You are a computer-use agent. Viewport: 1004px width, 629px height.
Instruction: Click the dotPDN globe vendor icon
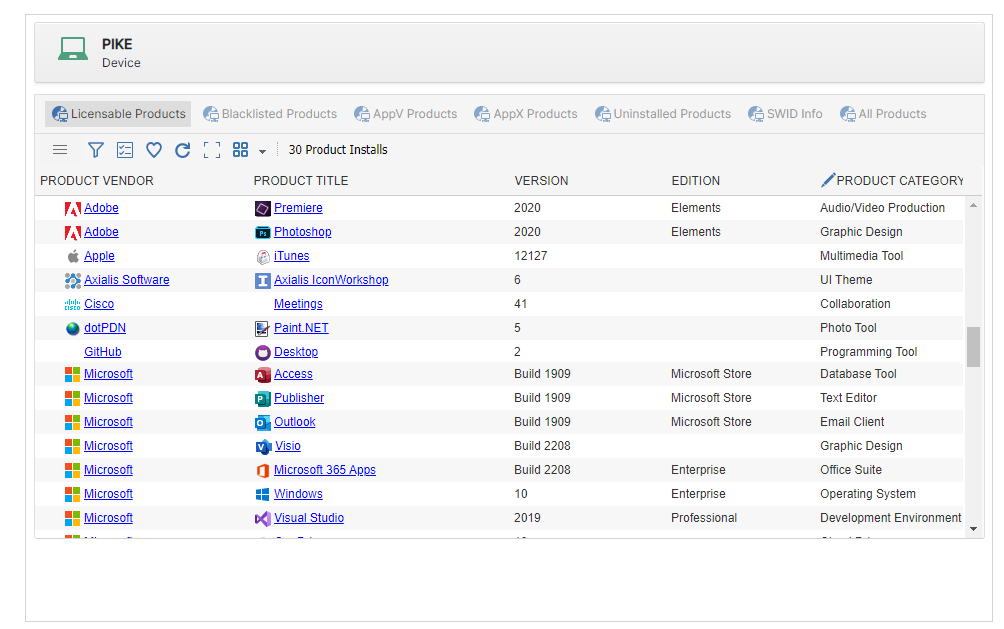click(73, 329)
